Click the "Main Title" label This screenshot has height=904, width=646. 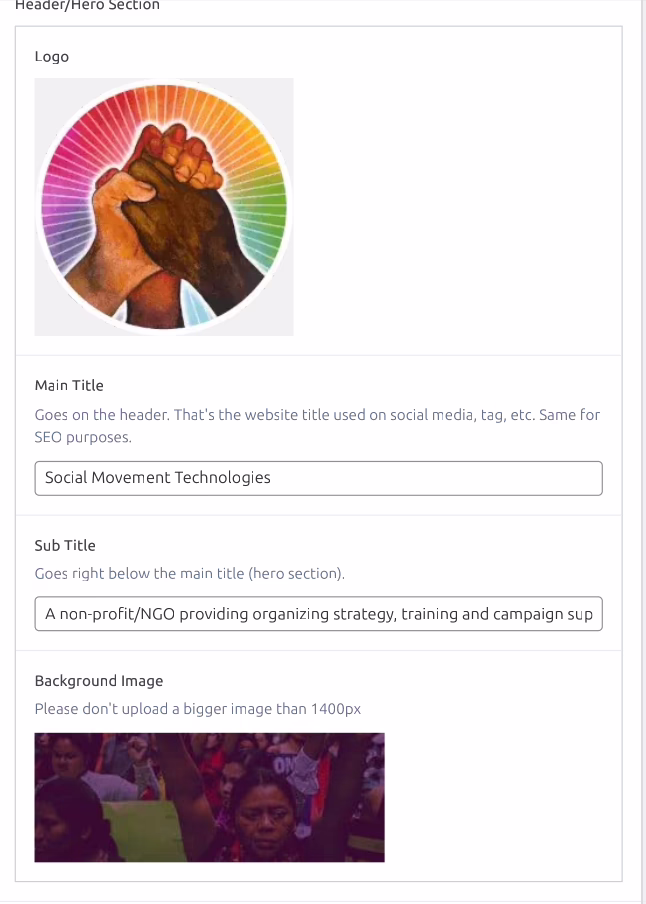69,385
